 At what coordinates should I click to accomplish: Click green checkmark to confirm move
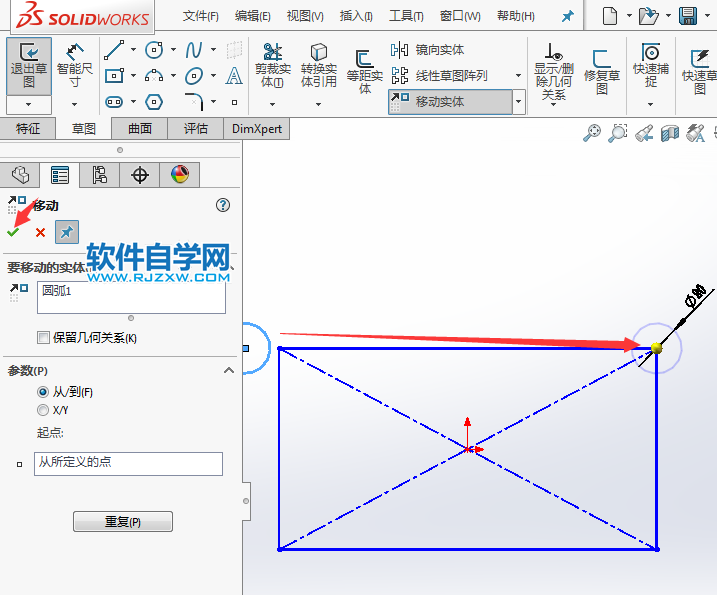(13, 232)
